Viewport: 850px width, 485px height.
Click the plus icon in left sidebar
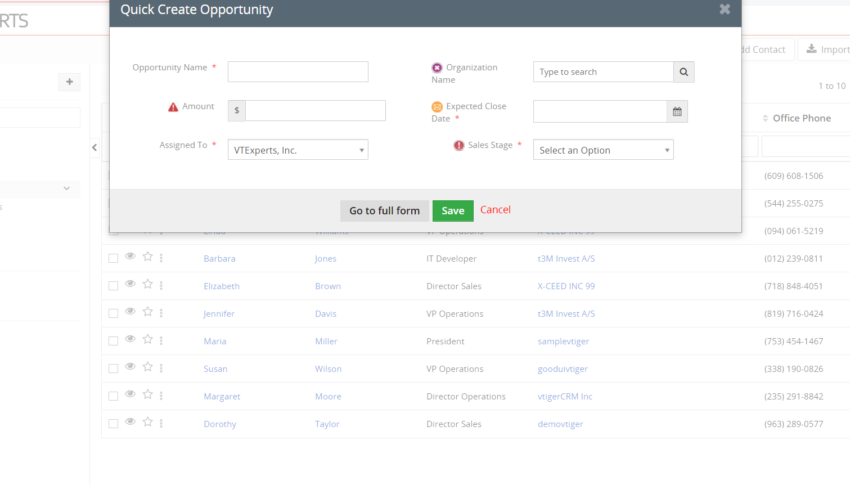click(69, 82)
